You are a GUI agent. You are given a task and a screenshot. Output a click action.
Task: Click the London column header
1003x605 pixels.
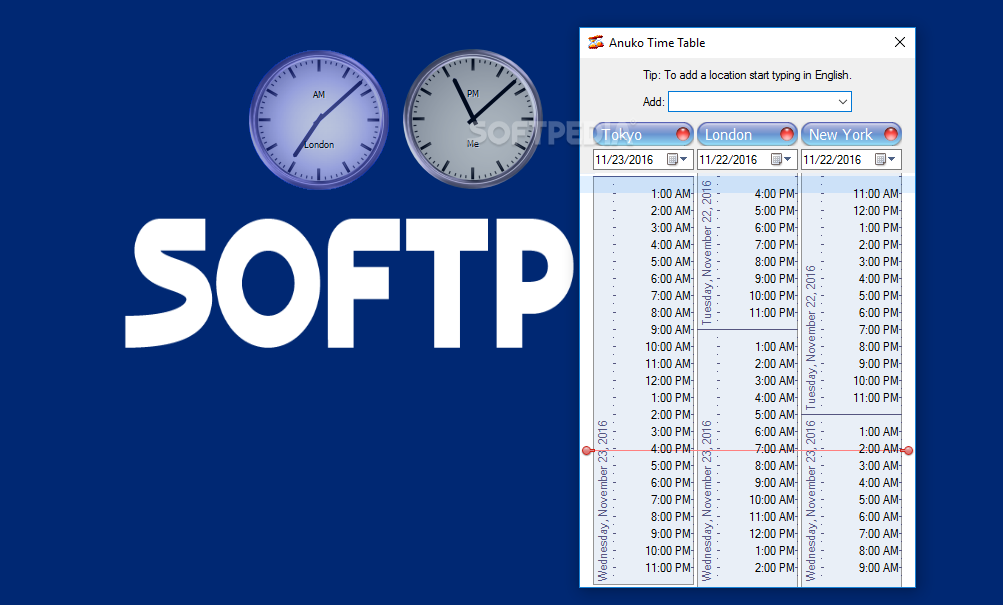747,134
